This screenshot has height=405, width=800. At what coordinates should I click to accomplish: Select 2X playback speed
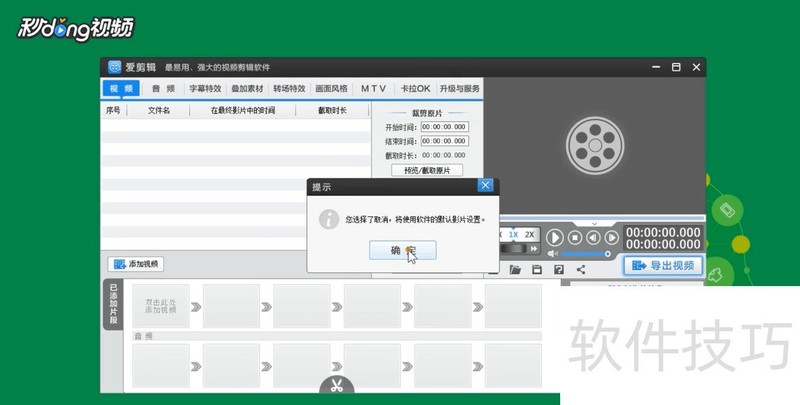(530, 235)
